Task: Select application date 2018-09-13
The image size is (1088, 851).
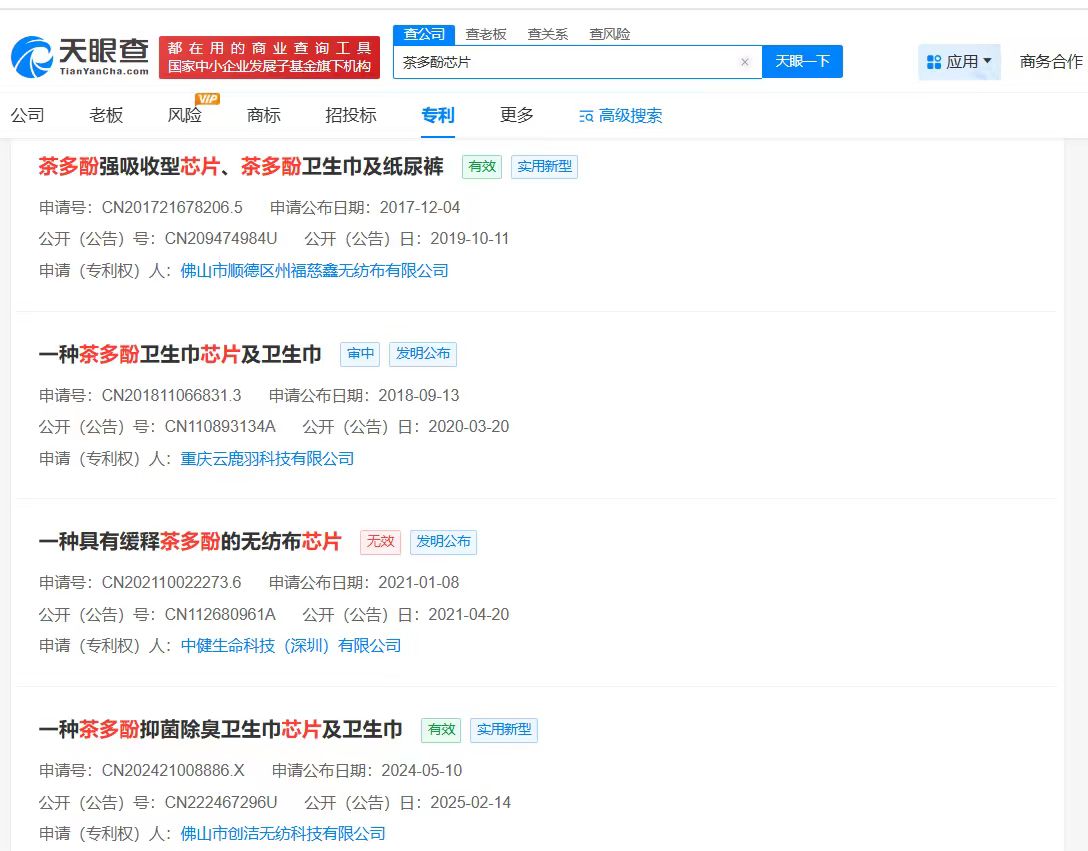Action: click(419, 396)
